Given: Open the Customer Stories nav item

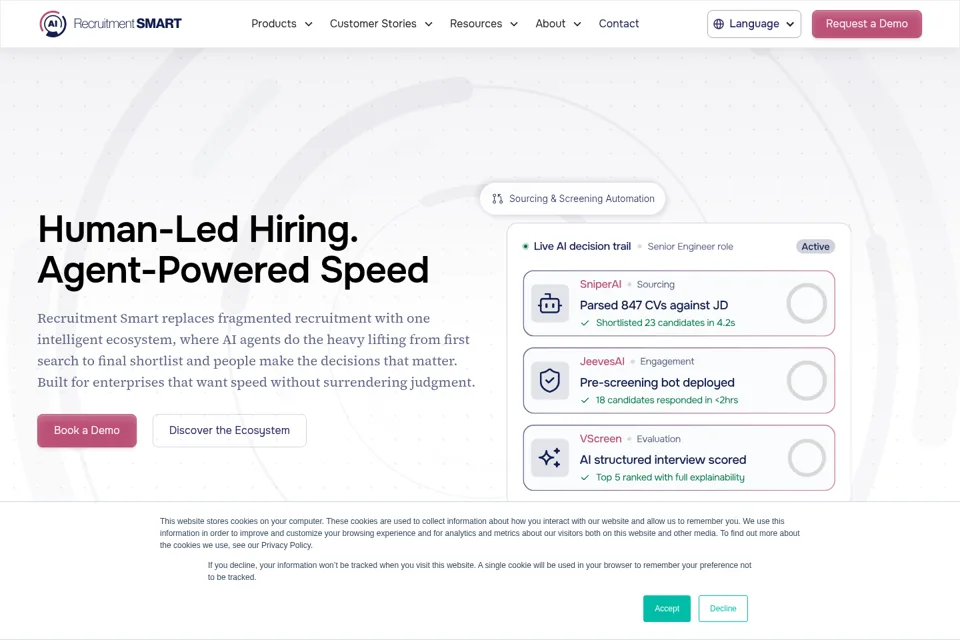Looking at the screenshot, I should tap(373, 23).
